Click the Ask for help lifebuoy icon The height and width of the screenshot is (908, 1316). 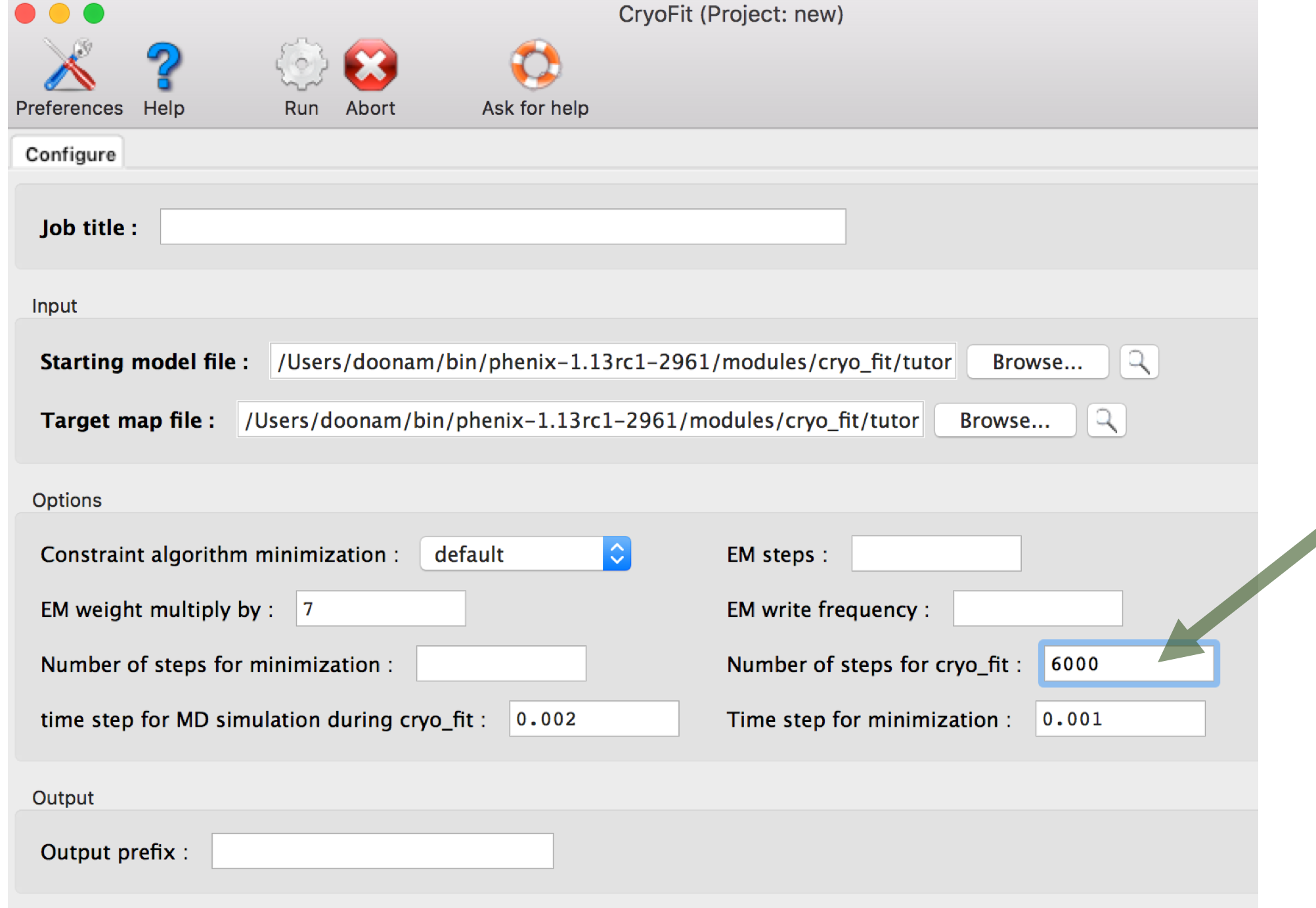coord(535,69)
